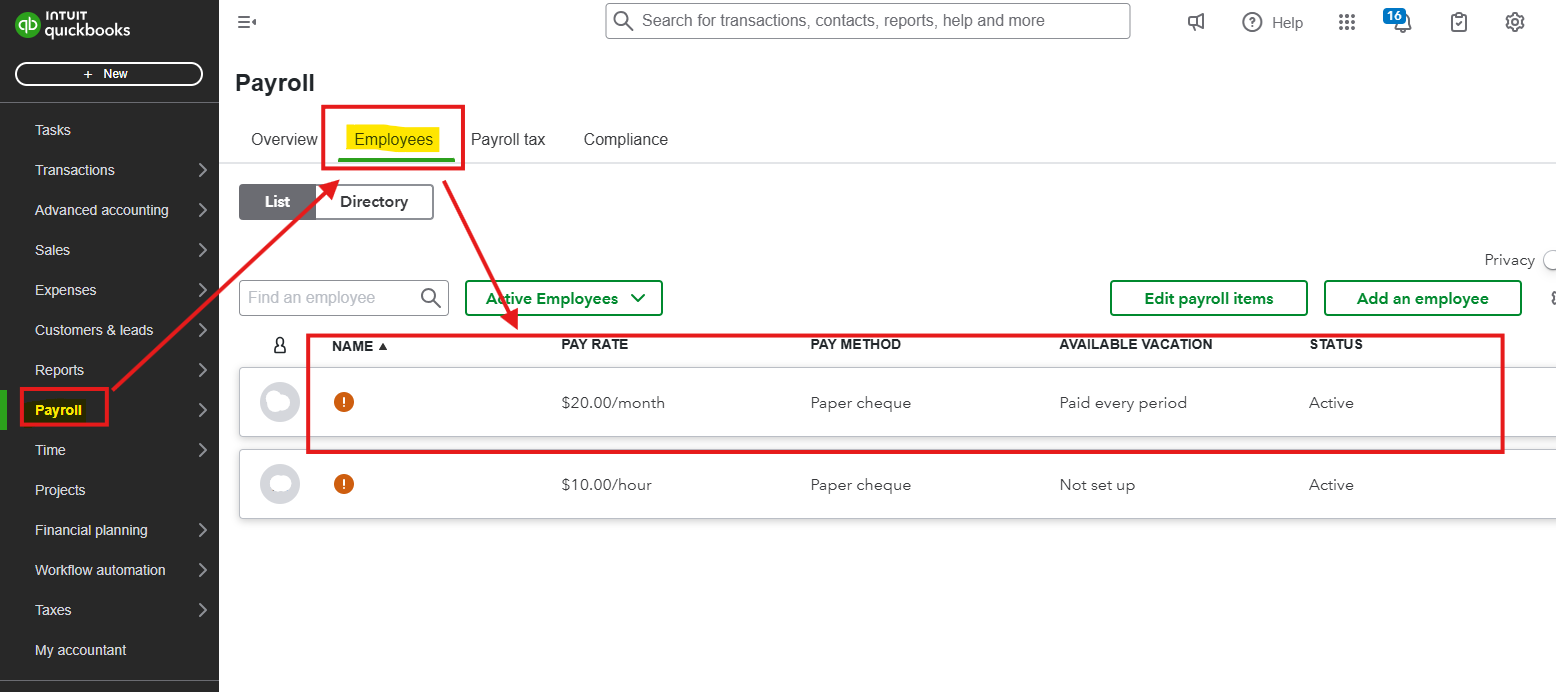Open the apps grid icon
Viewport: 1556px width, 692px height.
tap(1347, 22)
